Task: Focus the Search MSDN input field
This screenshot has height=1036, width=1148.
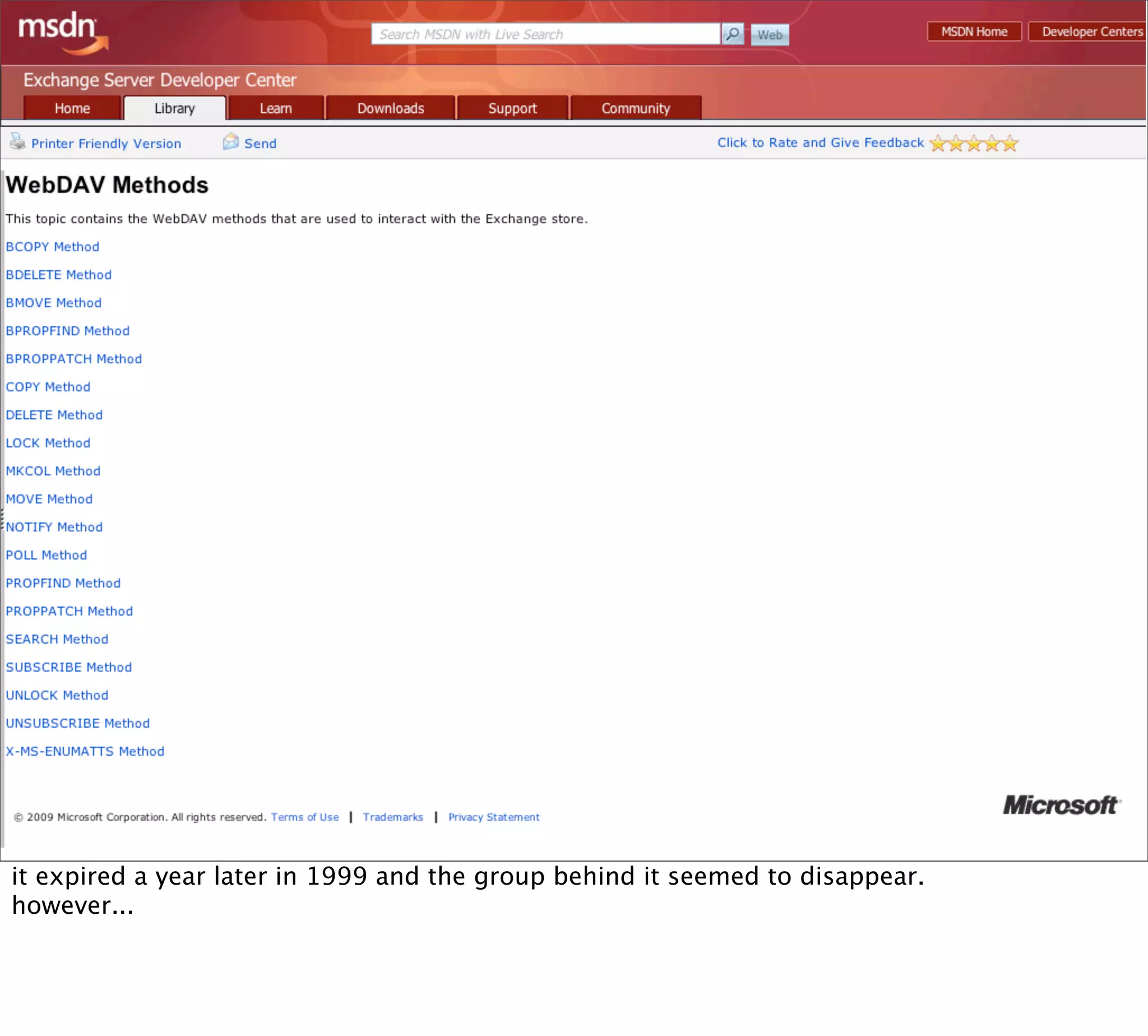Action: [x=545, y=34]
